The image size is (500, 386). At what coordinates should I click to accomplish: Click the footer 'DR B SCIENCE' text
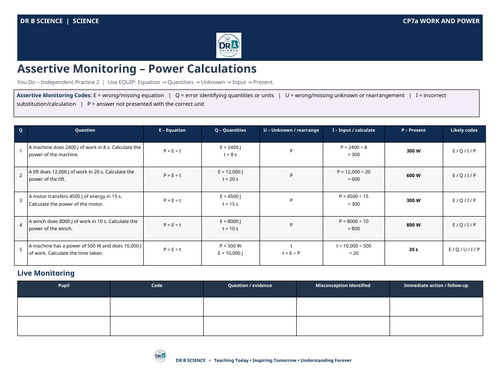190,360
